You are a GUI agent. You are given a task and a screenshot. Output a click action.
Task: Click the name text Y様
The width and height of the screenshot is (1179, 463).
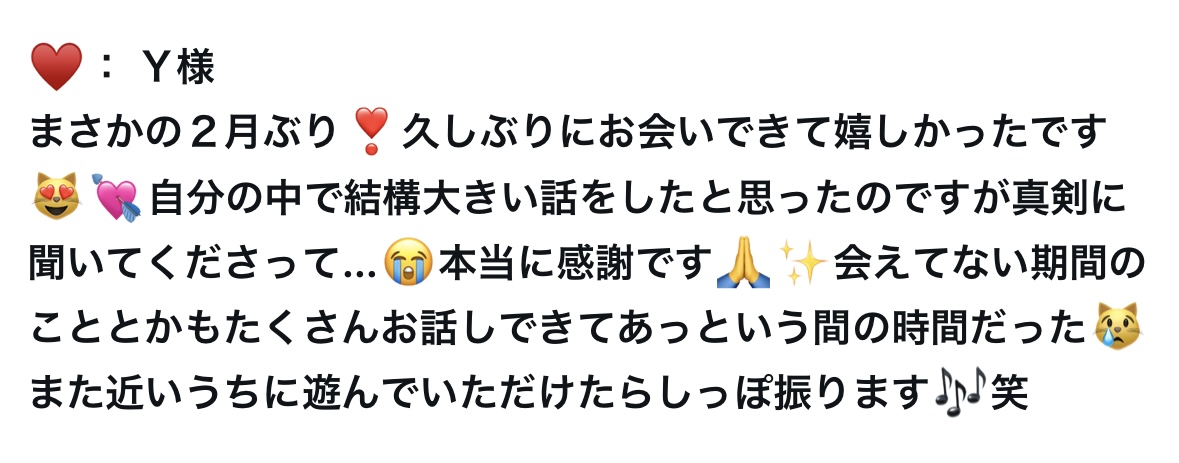[179, 68]
